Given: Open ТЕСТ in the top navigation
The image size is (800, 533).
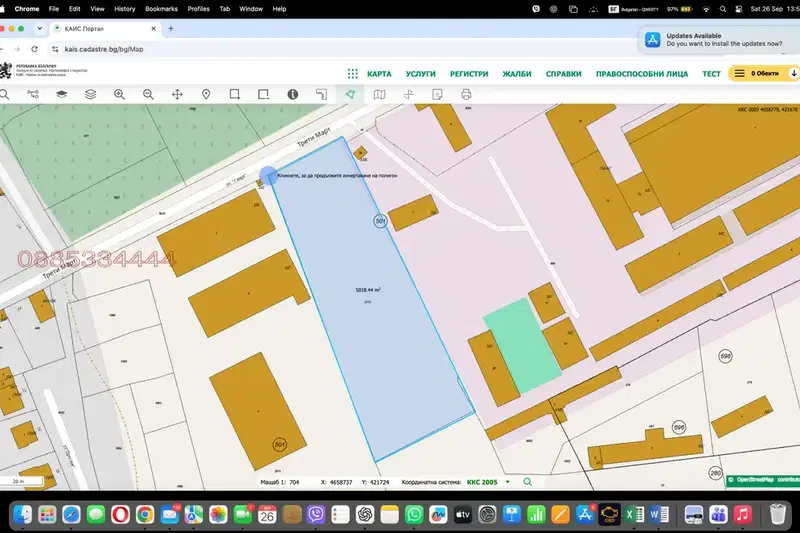Looking at the screenshot, I should (x=711, y=74).
